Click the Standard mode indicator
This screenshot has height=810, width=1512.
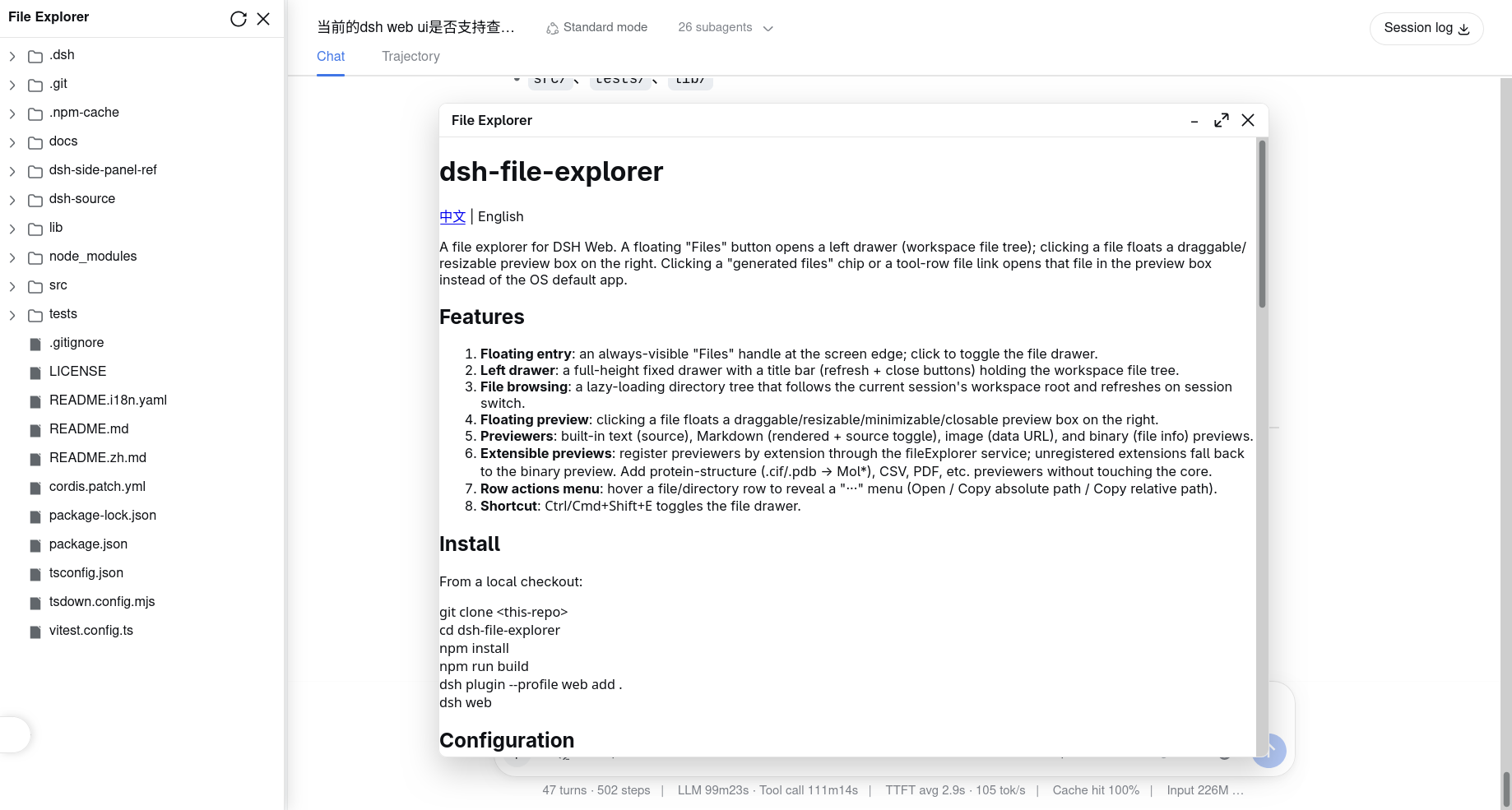[597, 27]
